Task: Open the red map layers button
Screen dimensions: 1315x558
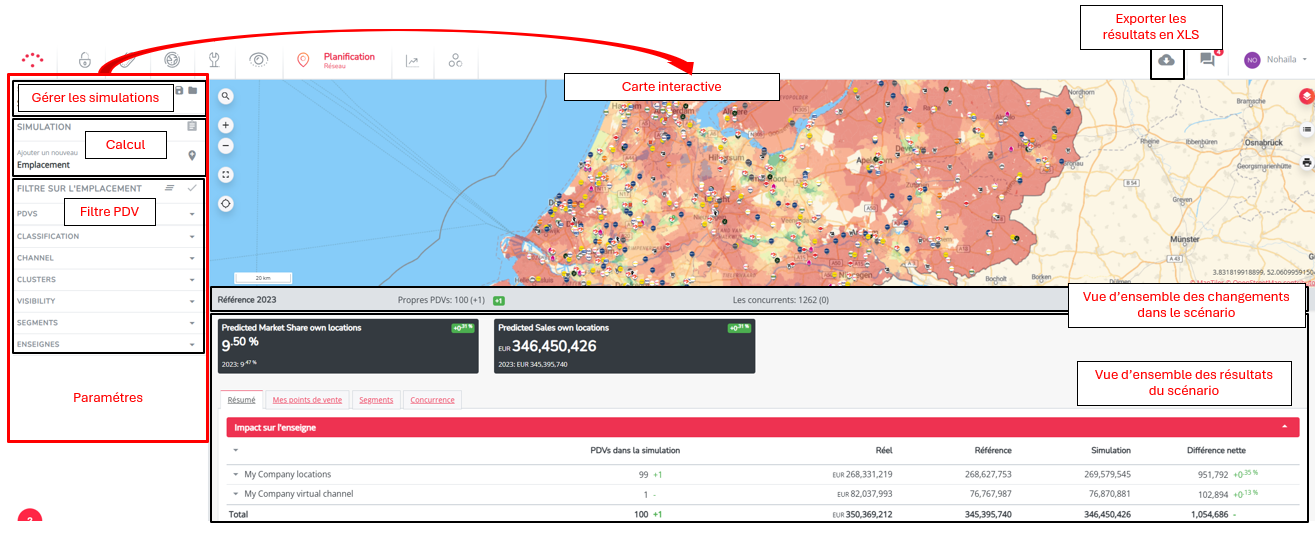Action: [1306, 96]
